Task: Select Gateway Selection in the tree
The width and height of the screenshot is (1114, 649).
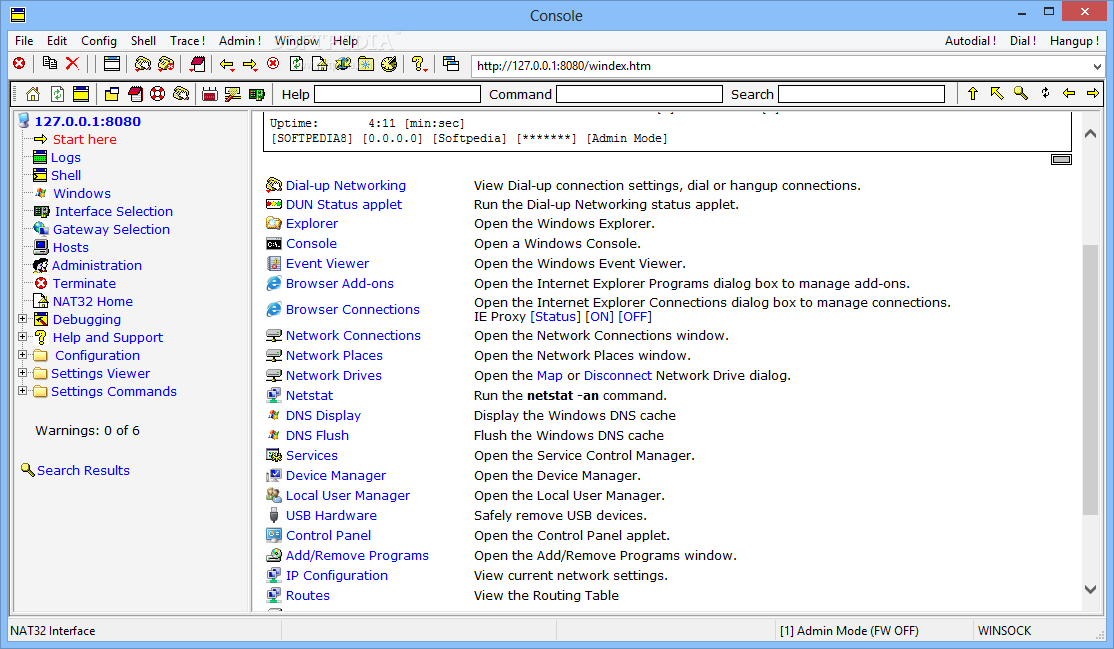Action: click(112, 230)
